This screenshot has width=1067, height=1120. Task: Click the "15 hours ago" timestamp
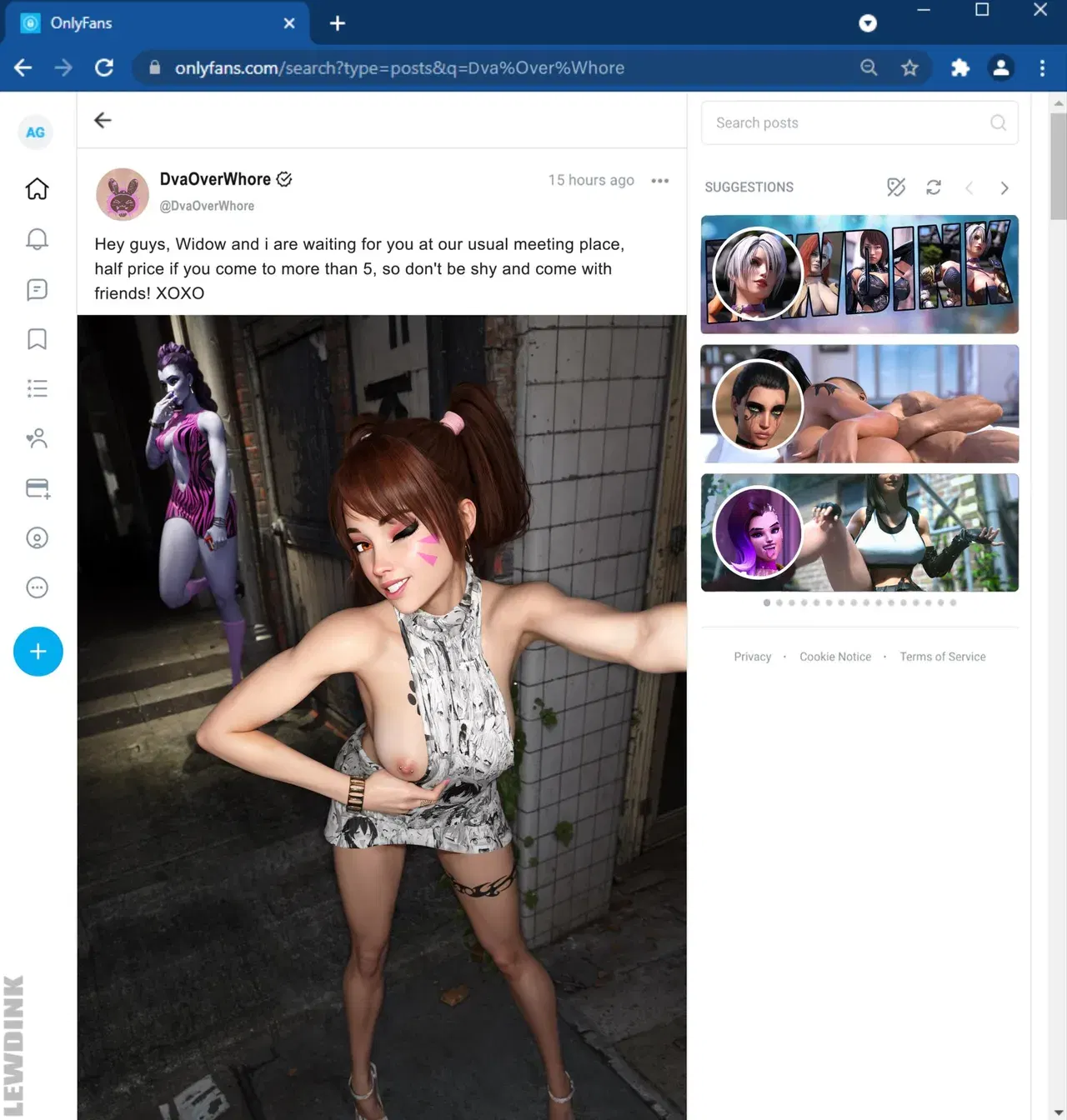(591, 180)
